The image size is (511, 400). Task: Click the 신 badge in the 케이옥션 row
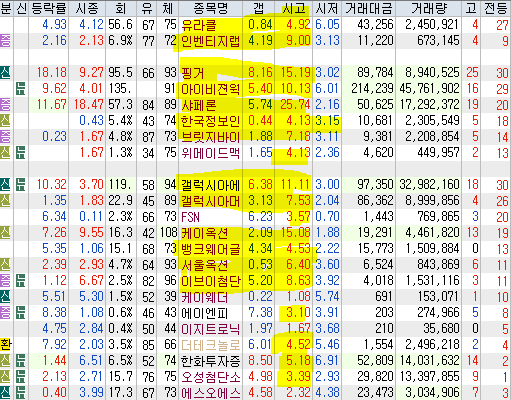(5, 233)
